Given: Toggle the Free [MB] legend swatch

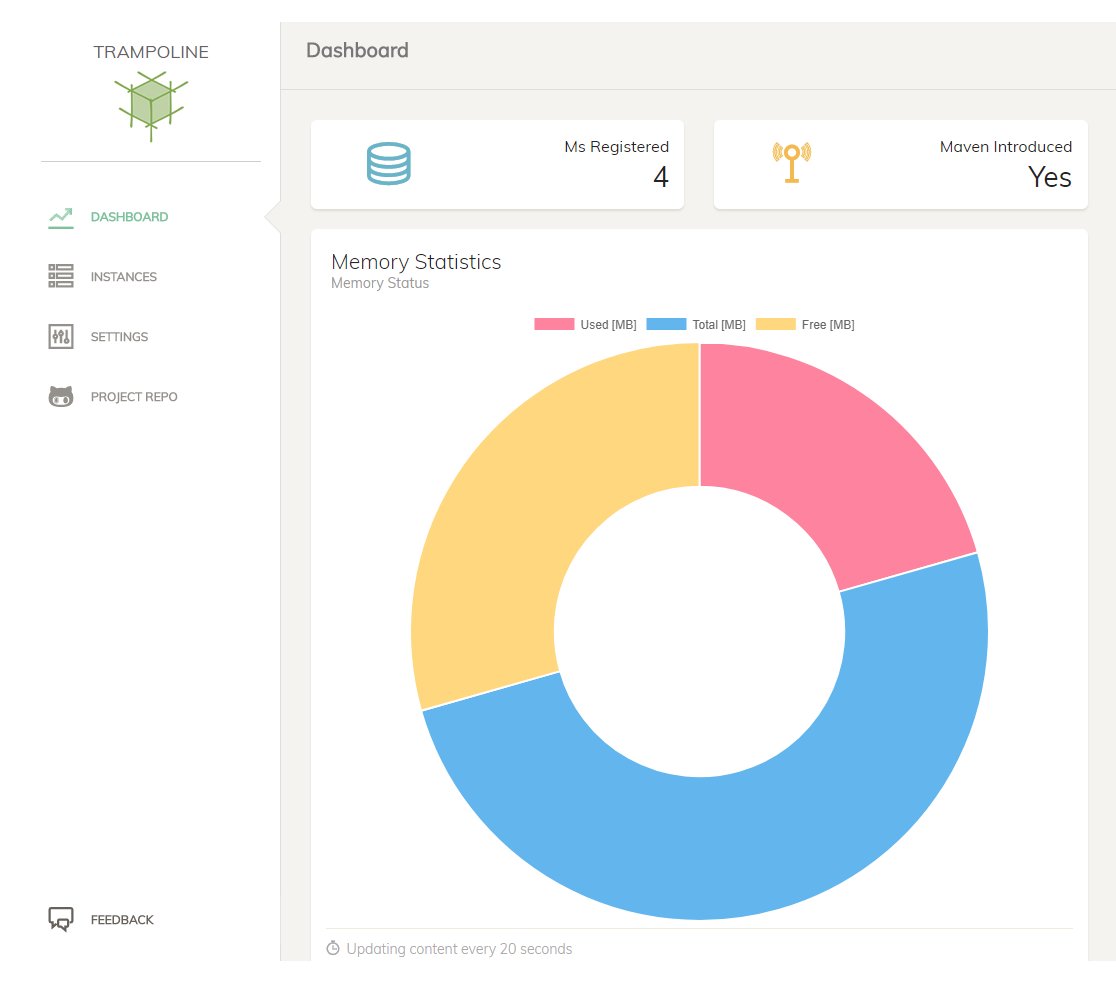Looking at the screenshot, I should (775, 324).
